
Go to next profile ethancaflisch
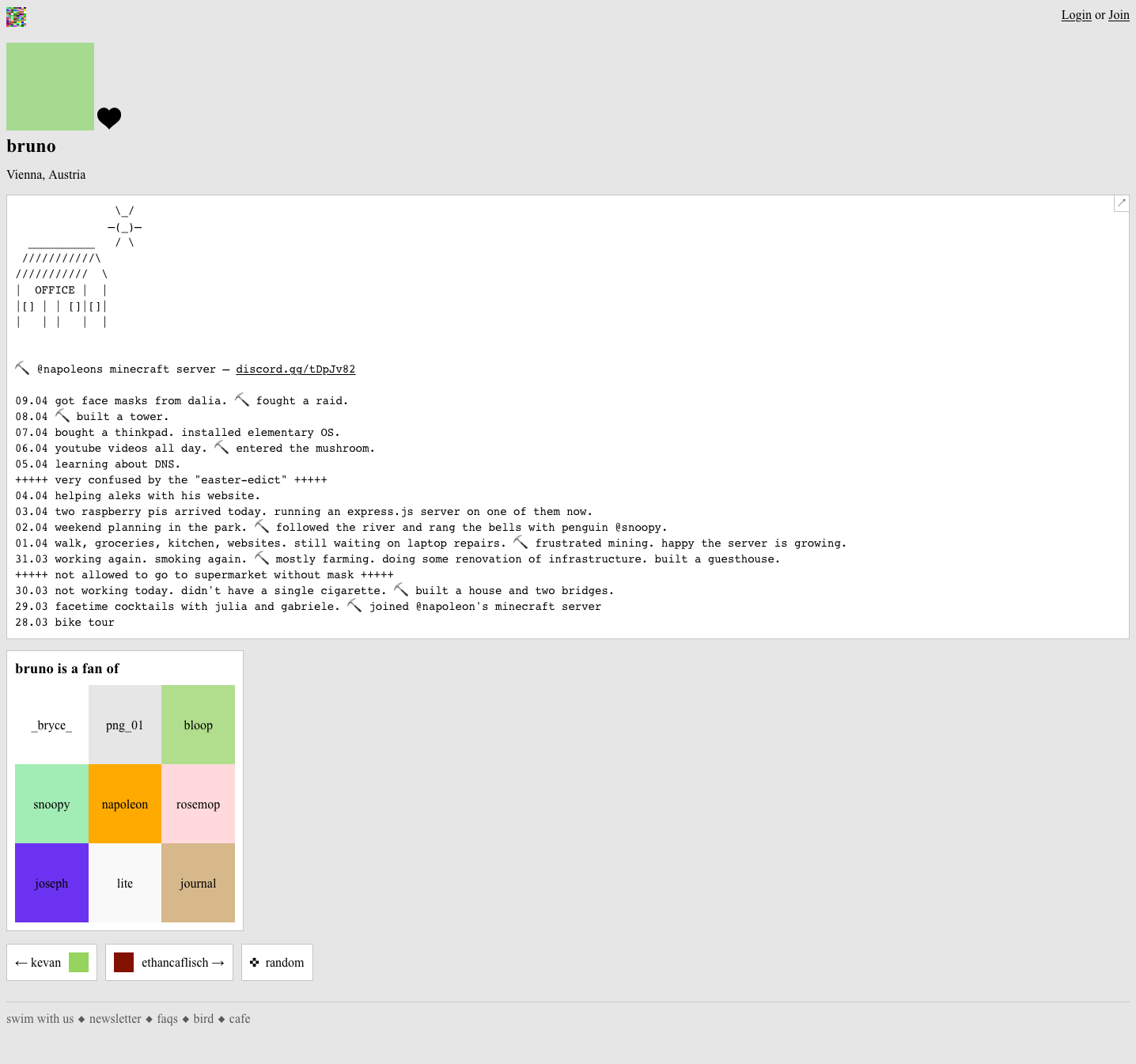[x=169, y=962]
